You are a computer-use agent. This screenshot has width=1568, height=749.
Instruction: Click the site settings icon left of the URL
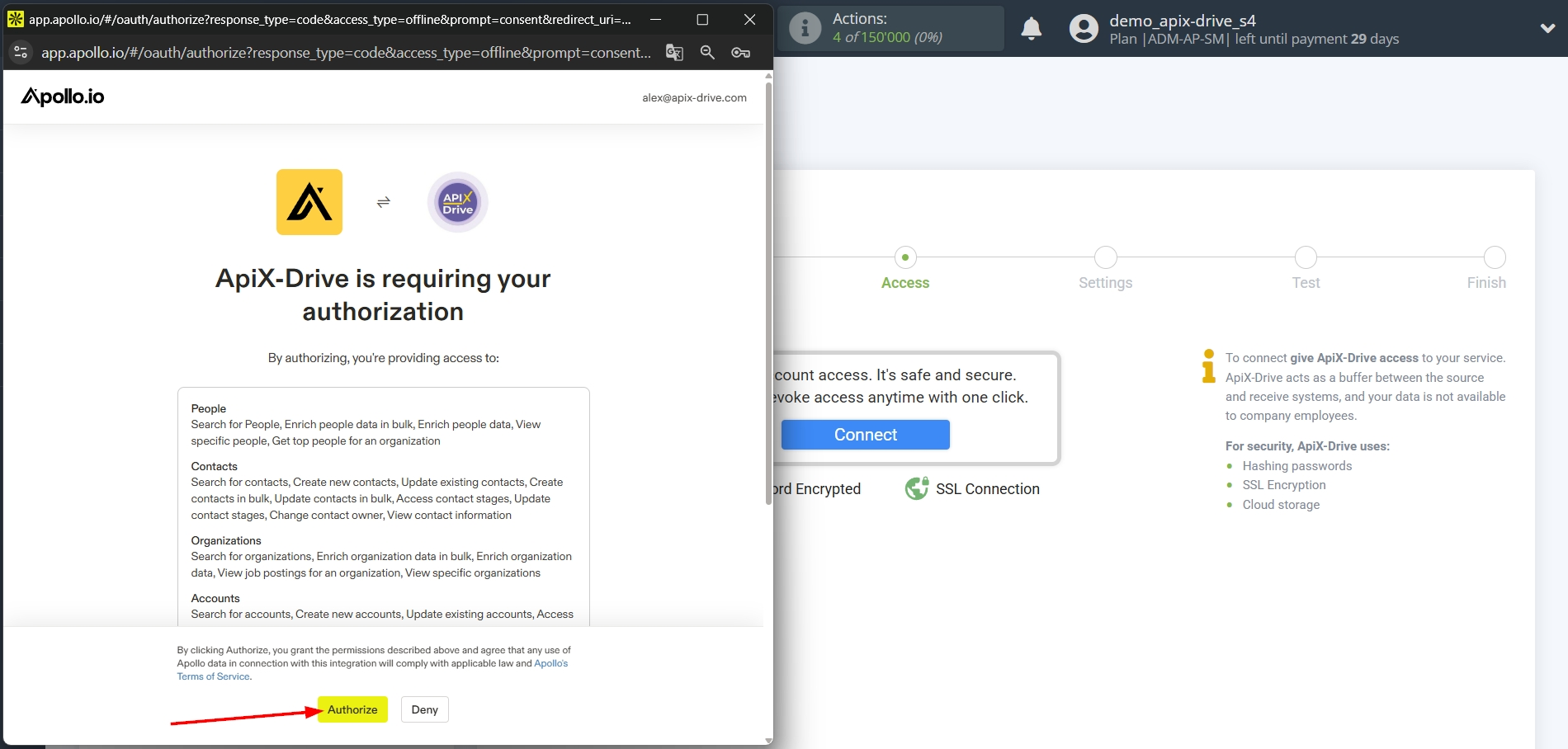[21, 52]
